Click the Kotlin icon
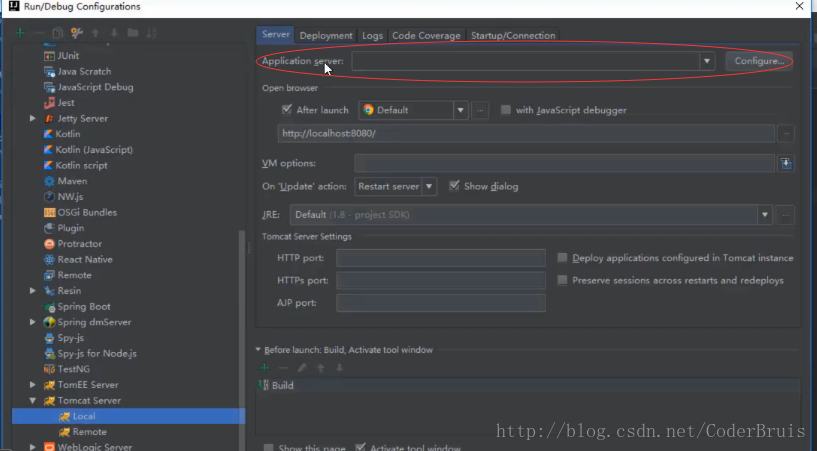The image size is (817, 451). tap(48, 134)
